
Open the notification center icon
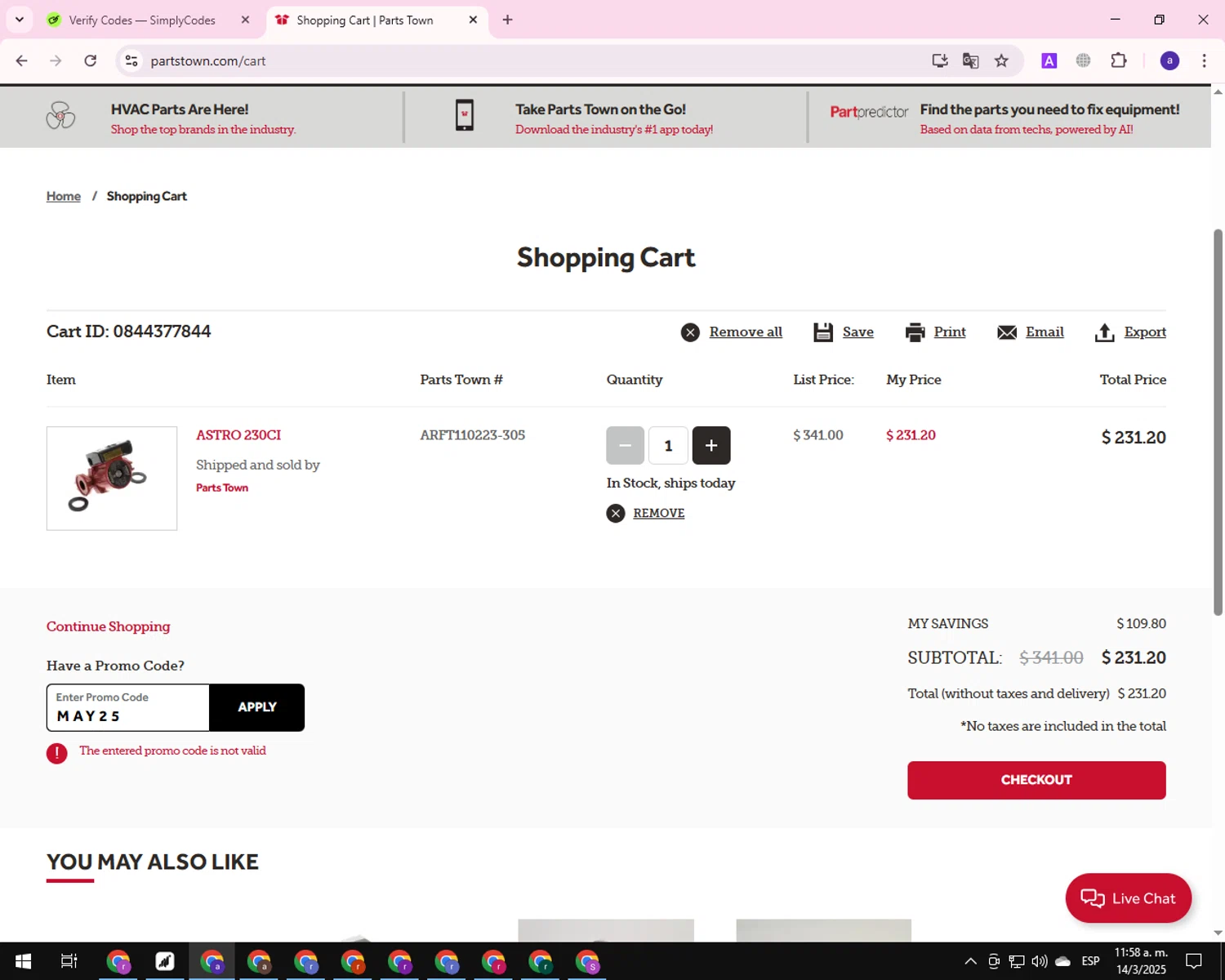(1194, 961)
